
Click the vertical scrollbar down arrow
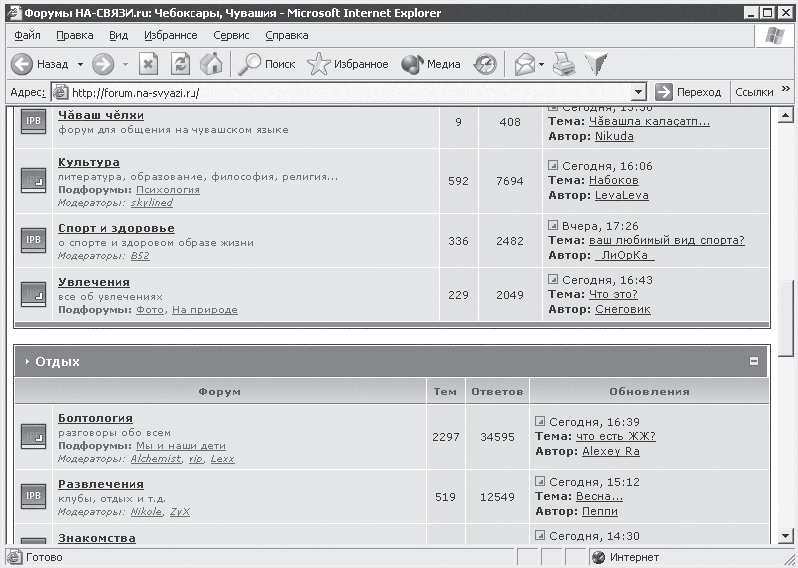(787, 537)
